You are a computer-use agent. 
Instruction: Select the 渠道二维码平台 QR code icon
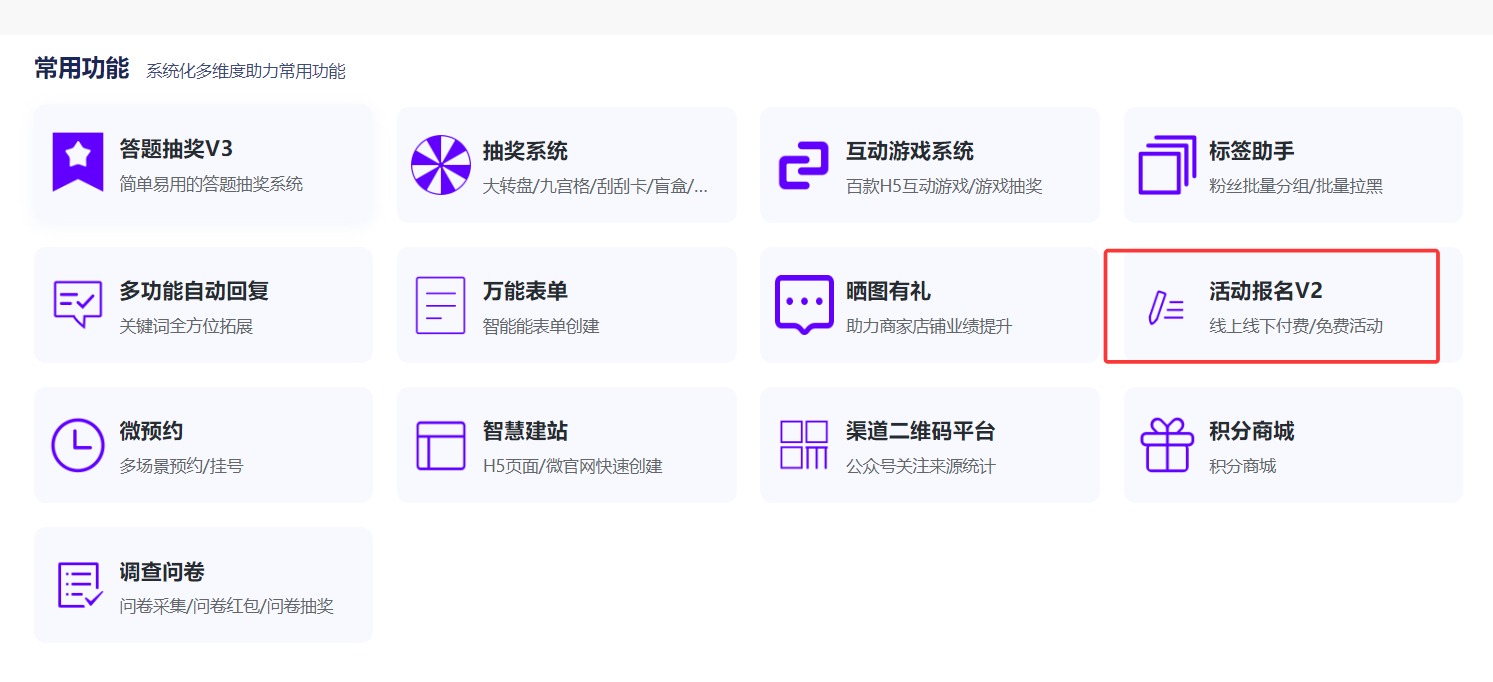(803, 444)
